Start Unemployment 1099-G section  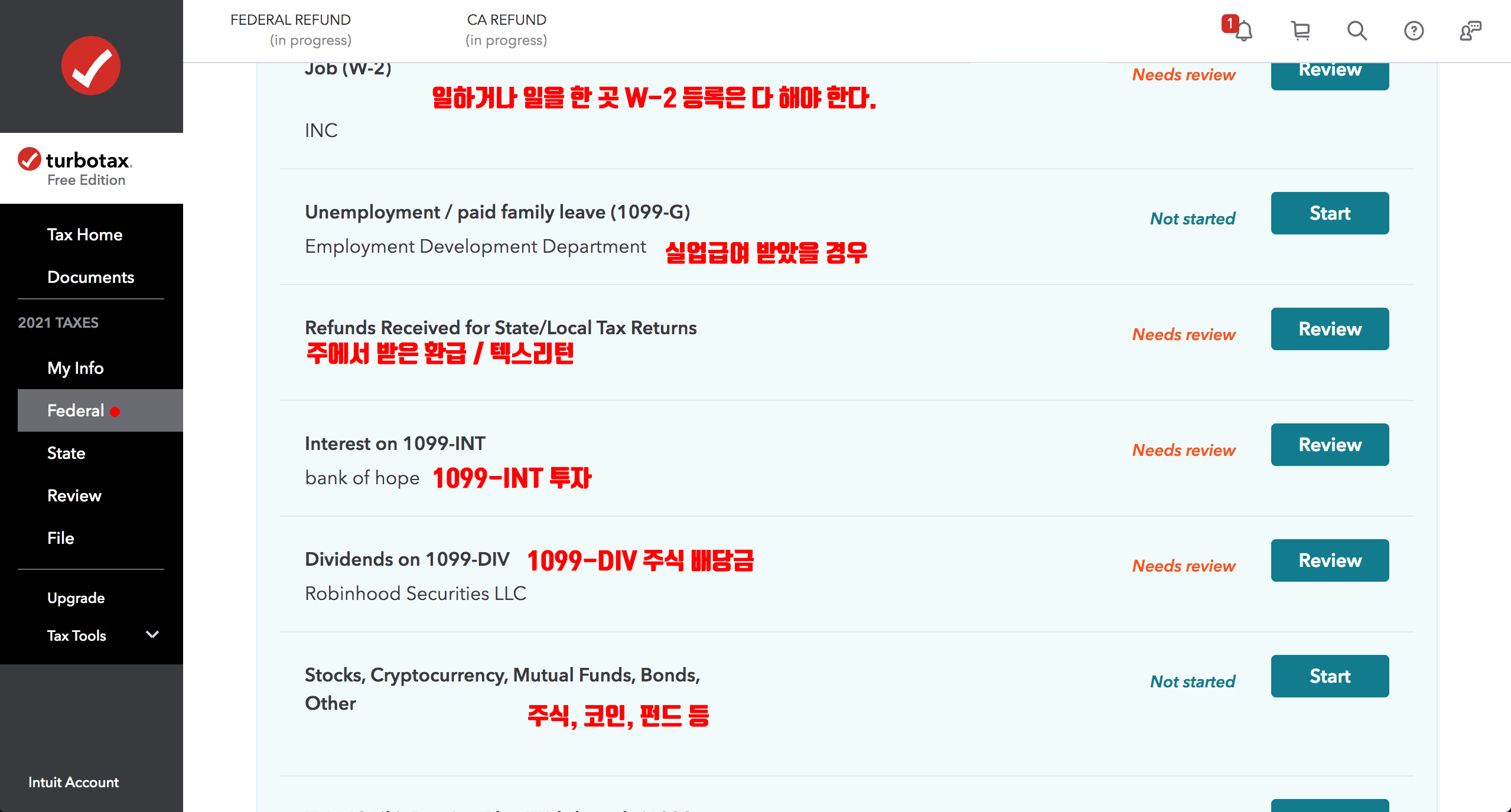[x=1330, y=213]
